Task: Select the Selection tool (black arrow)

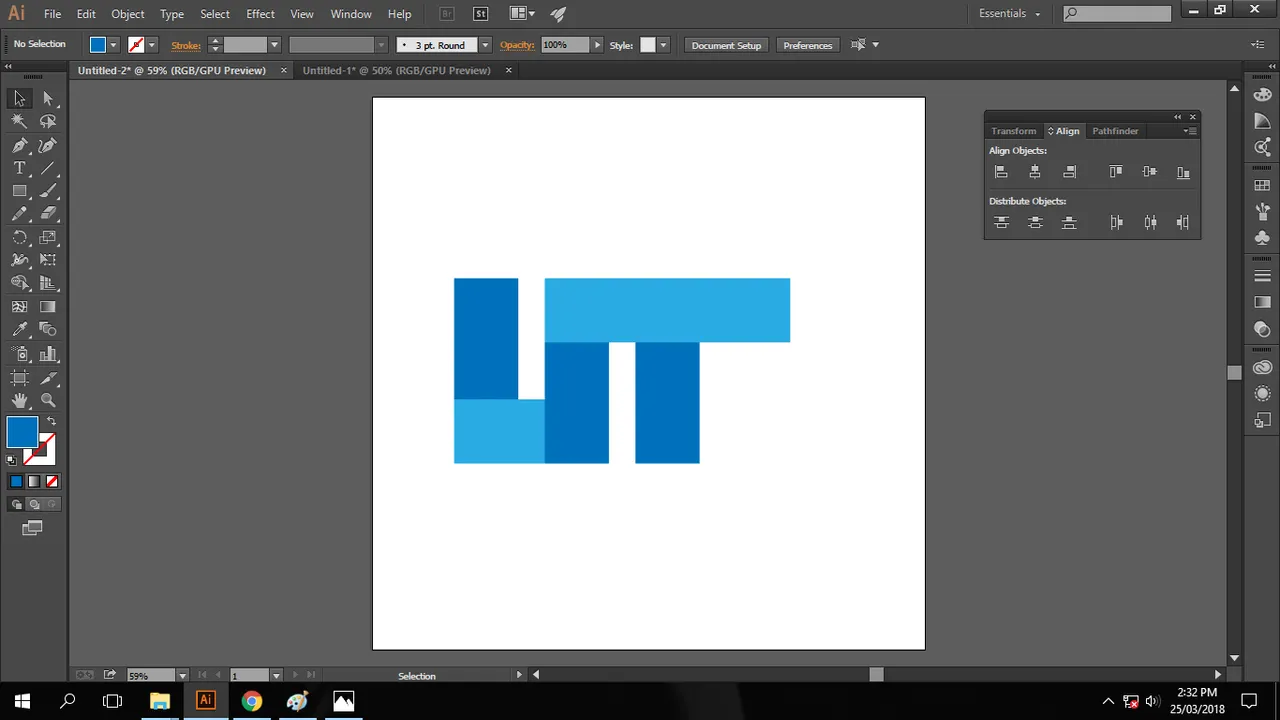Action: (x=19, y=98)
